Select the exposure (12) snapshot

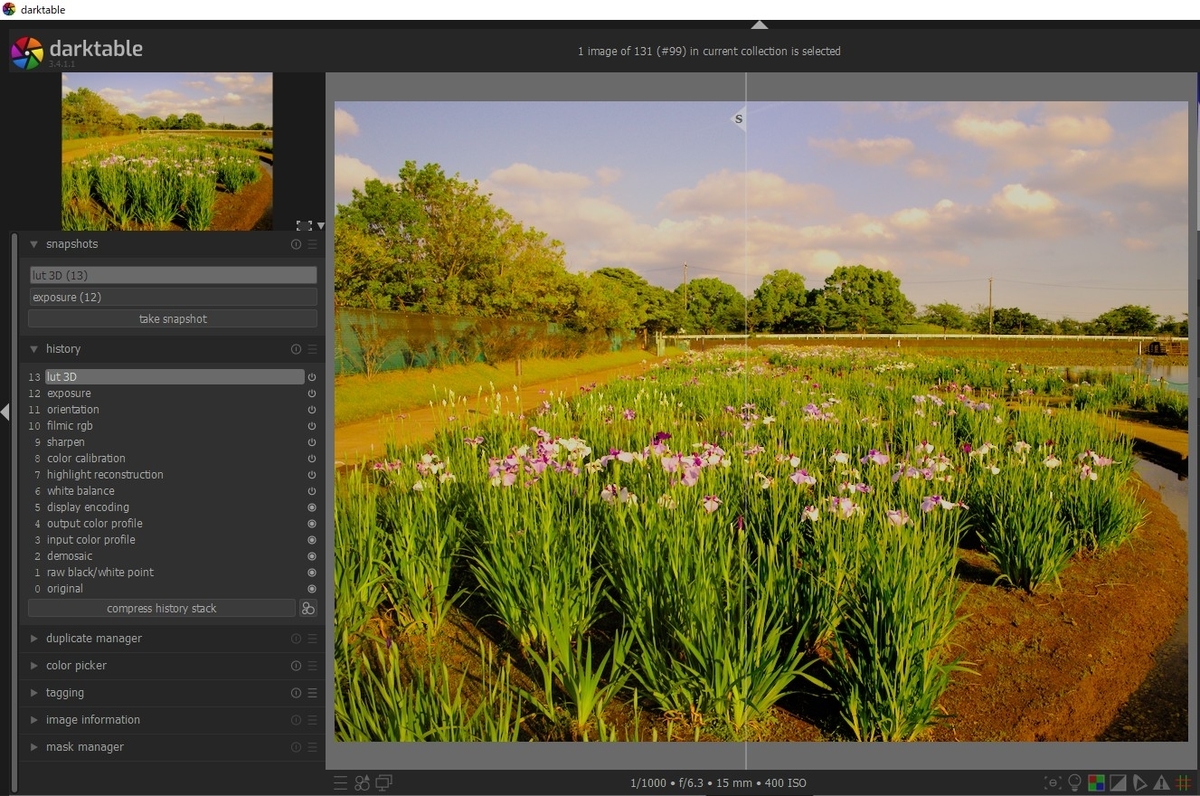click(x=173, y=297)
